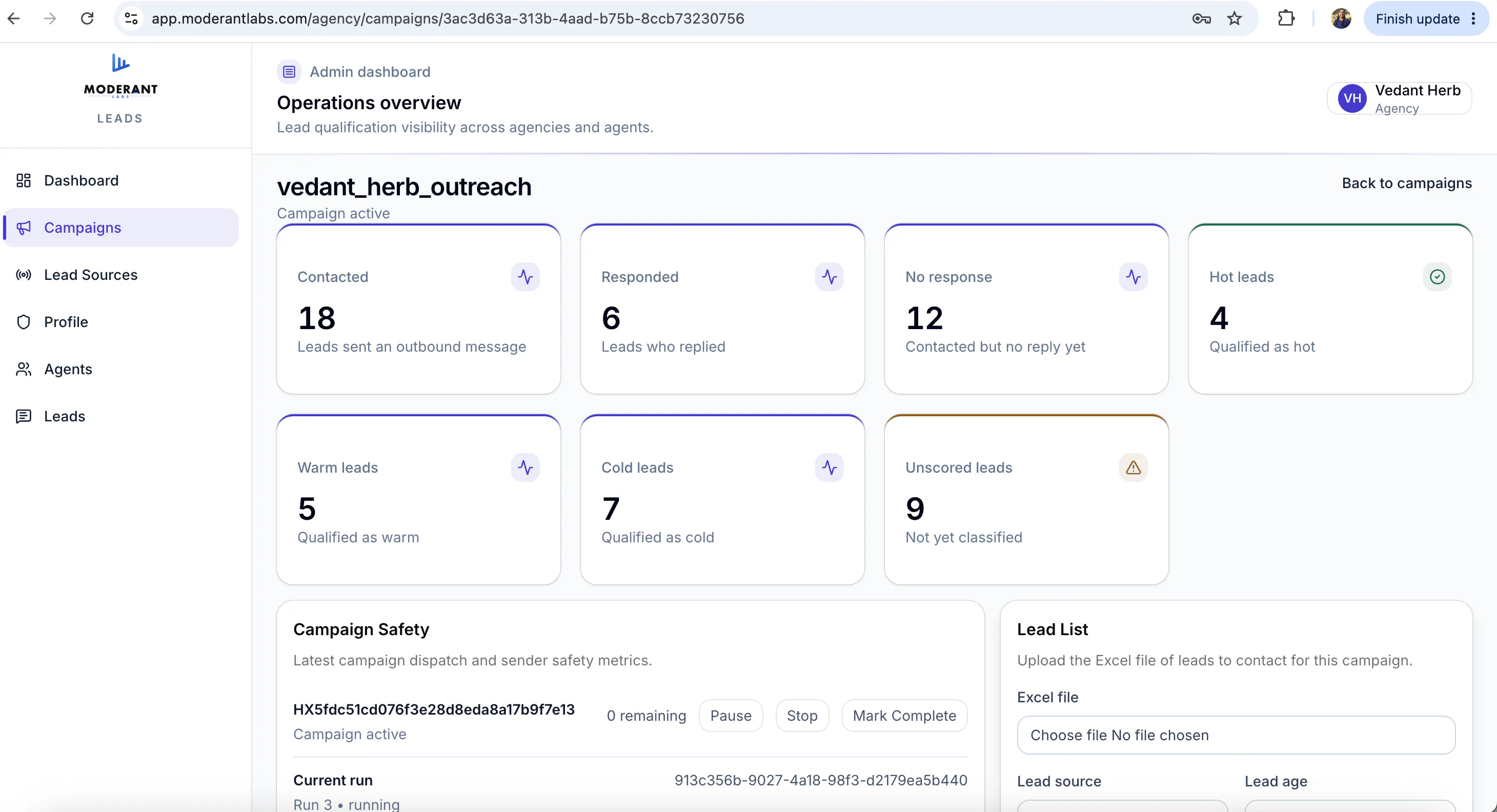This screenshot has width=1497, height=812.
Task: Click the Chrome three-dot menu
Action: [1474, 18]
